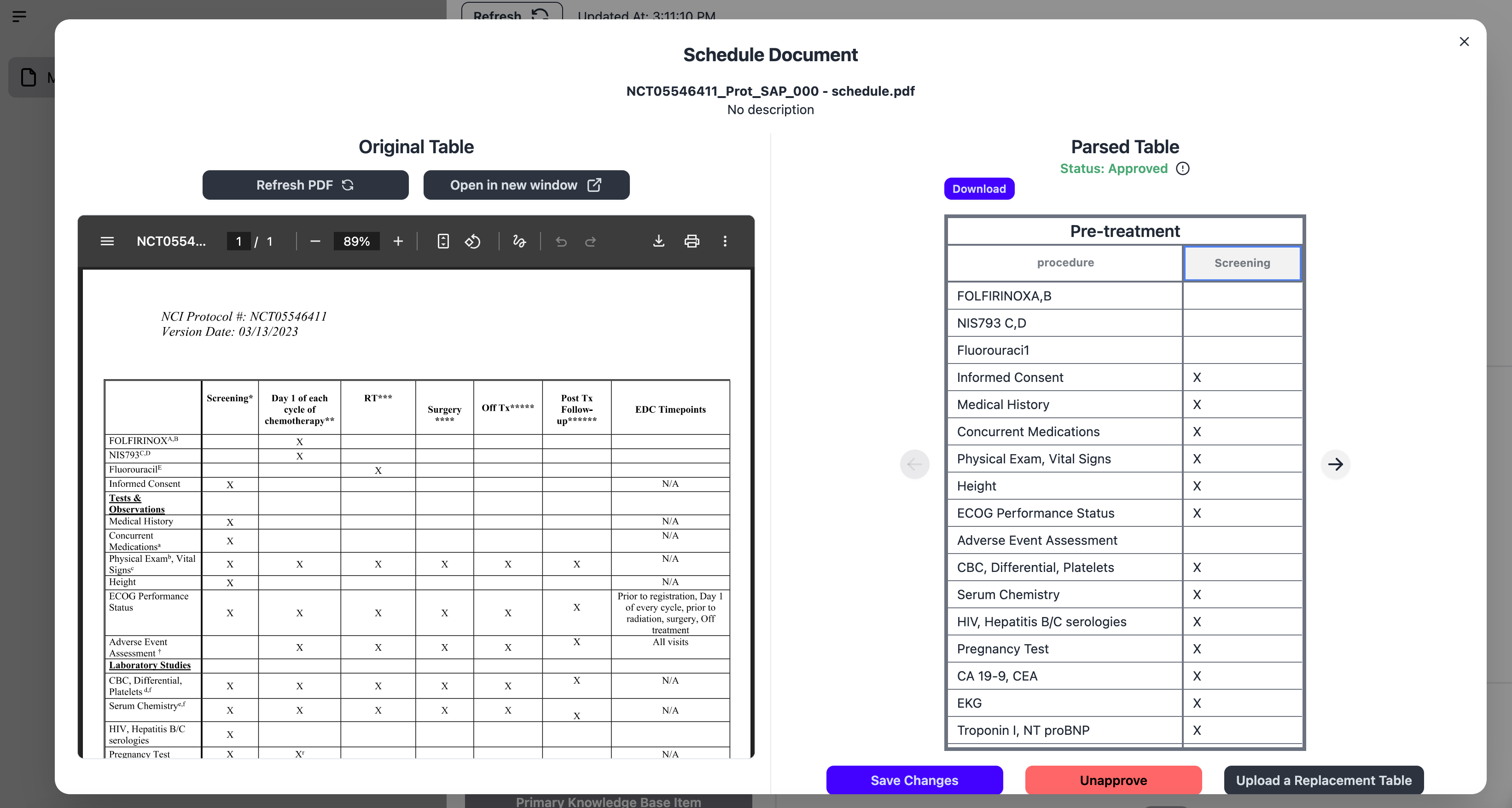Show status info icon next to Approved

[1183, 169]
